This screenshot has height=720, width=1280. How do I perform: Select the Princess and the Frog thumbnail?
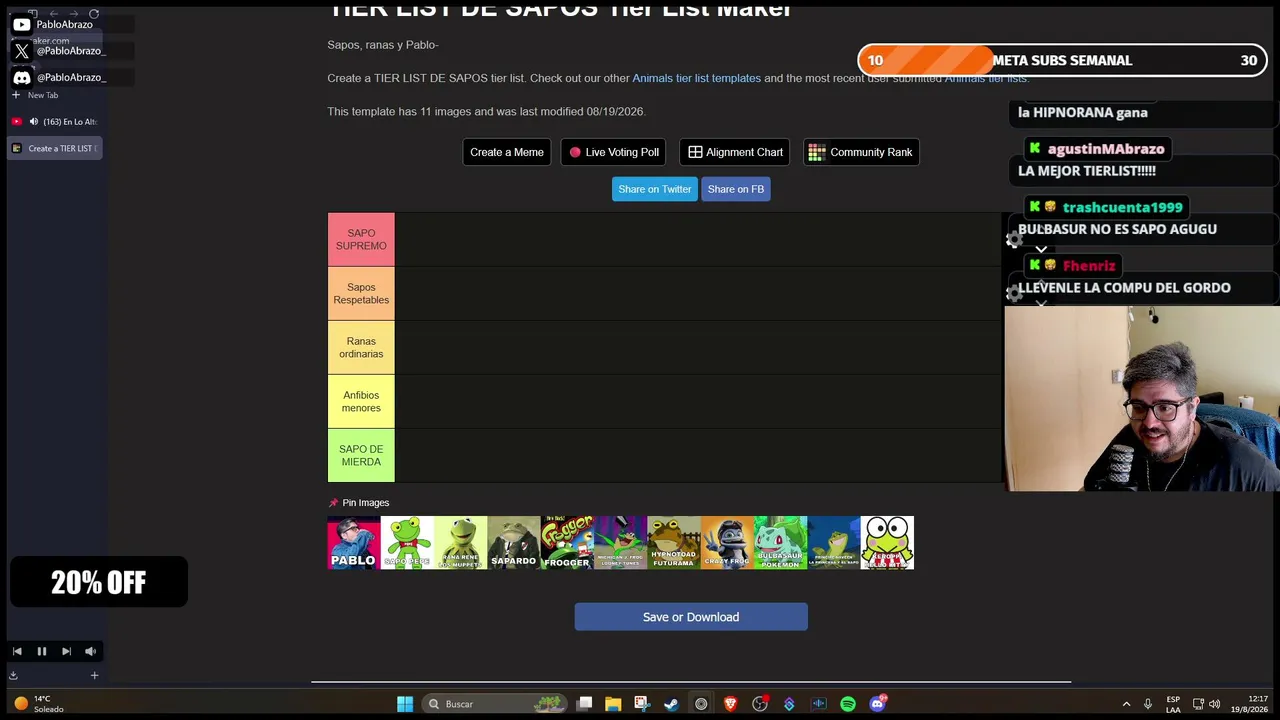click(x=834, y=543)
